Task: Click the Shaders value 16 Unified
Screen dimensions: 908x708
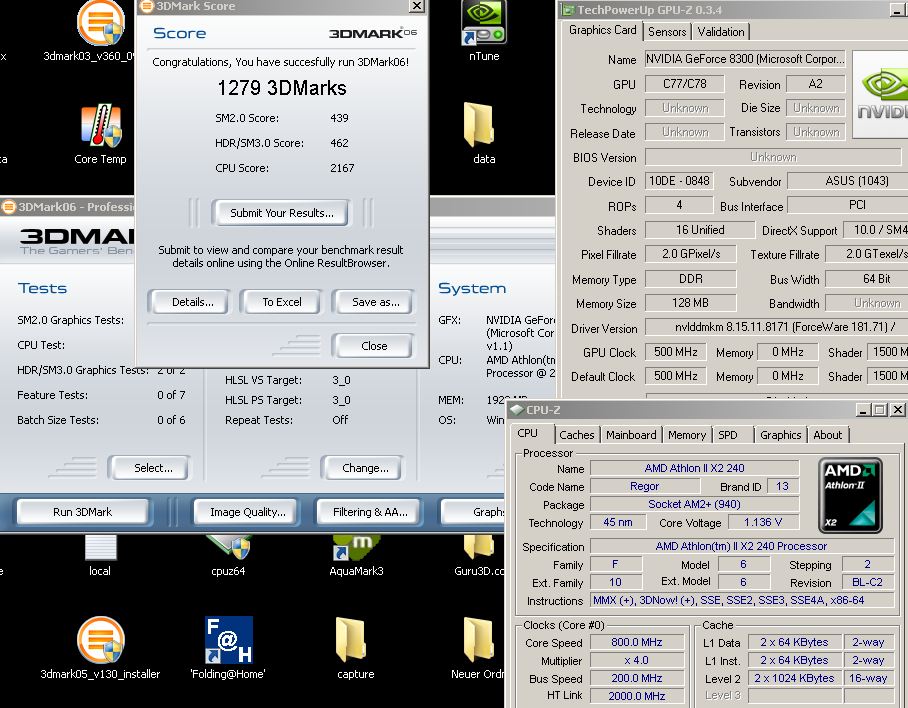Action: 700,230
